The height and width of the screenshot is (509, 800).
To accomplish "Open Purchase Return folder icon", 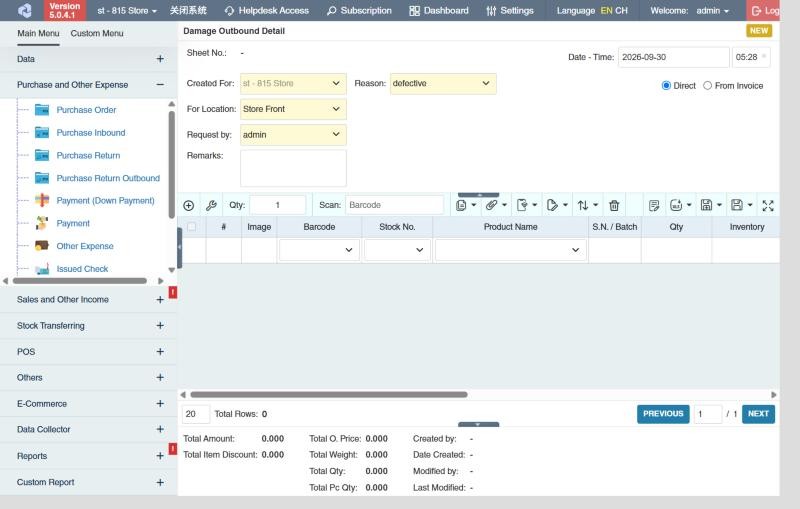I will [42, 155].
